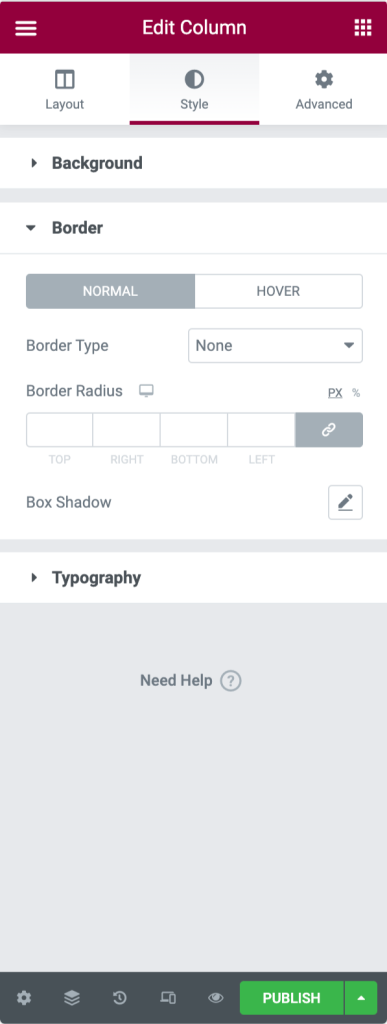Preview changes with eye icon
The width and height of the screenshot is (387, 1024).
pyautogui.click(x=216, y=998)
